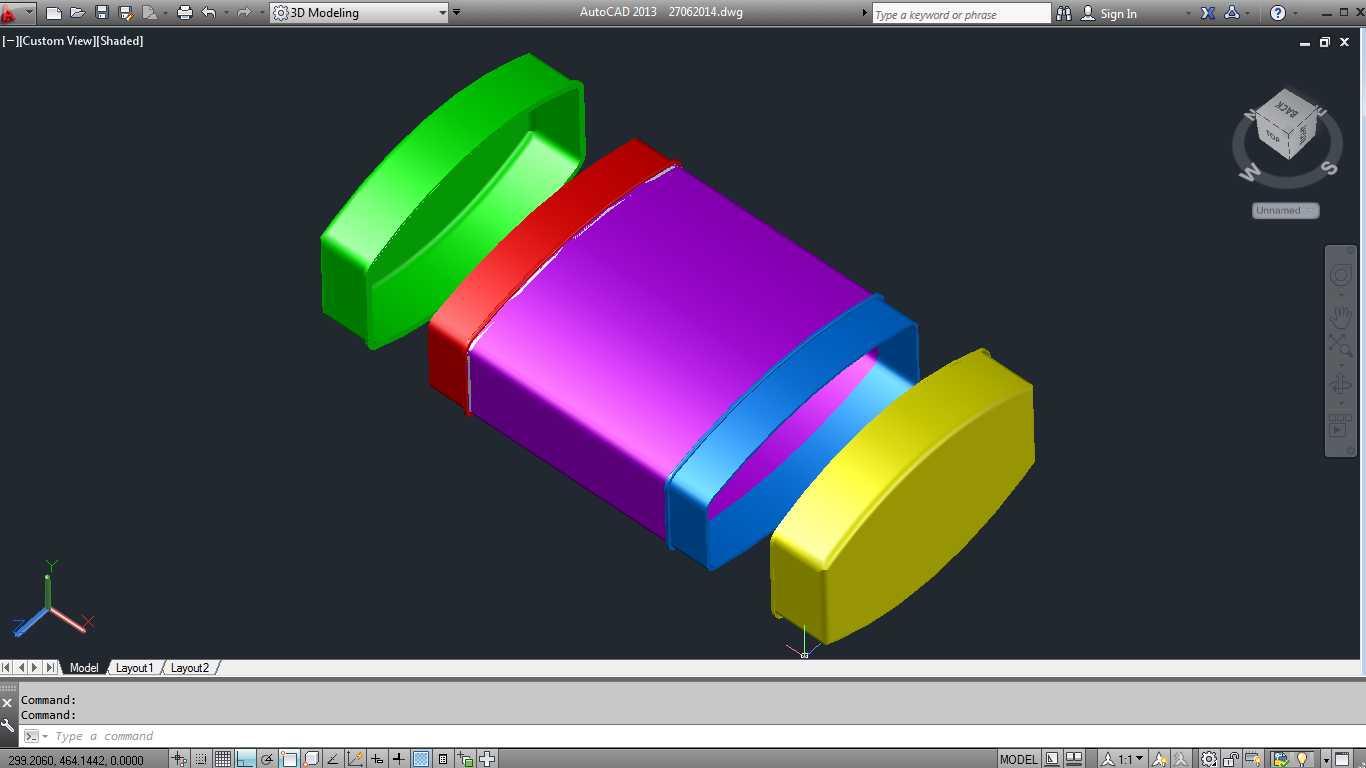The width and height of the screenshot is (1366, 768).
Task: Click Quick View Layouts icon
Action: point(1052,758)
